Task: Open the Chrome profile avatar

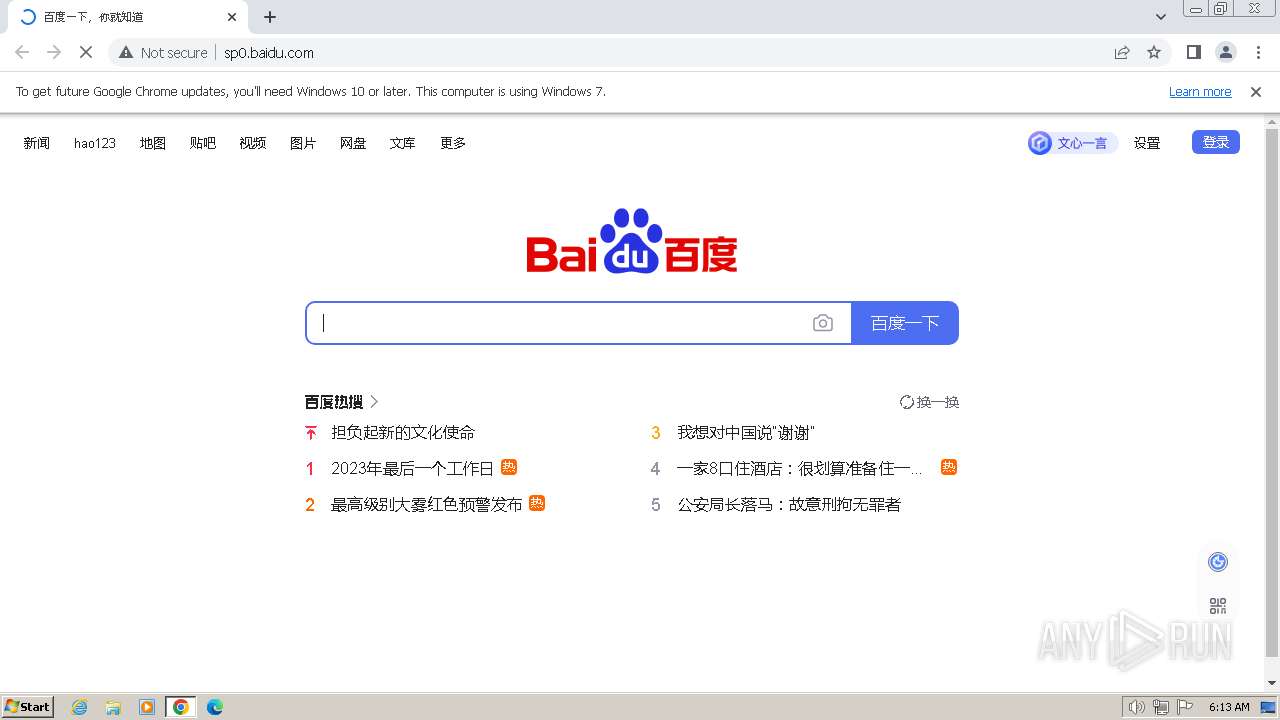Action: point(1225,52)
